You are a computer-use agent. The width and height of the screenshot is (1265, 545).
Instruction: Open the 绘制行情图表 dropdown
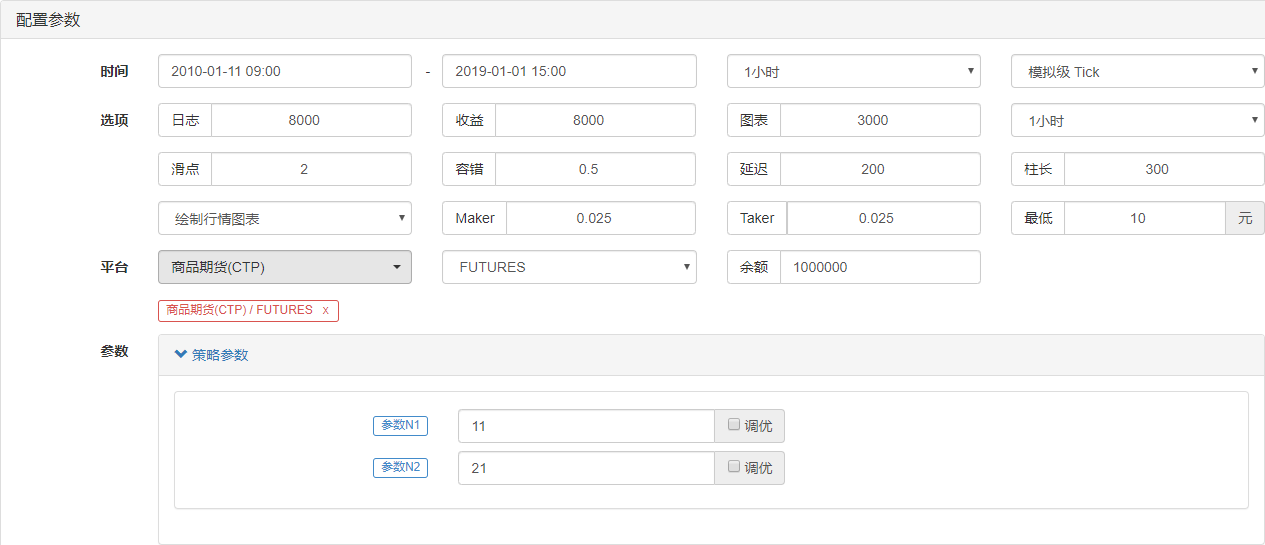point(284,218)
